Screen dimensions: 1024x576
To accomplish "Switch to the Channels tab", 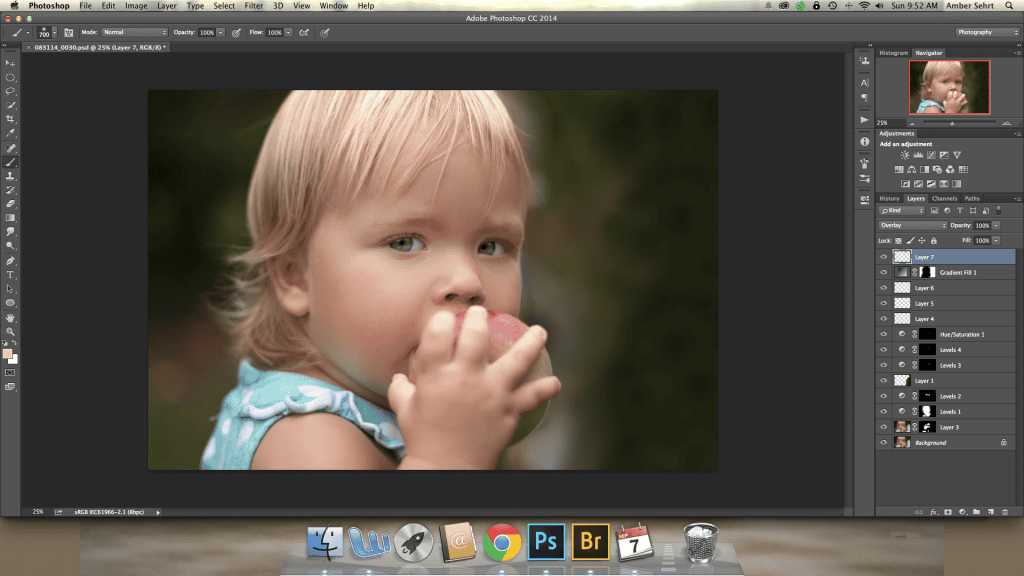I will 945,199.
